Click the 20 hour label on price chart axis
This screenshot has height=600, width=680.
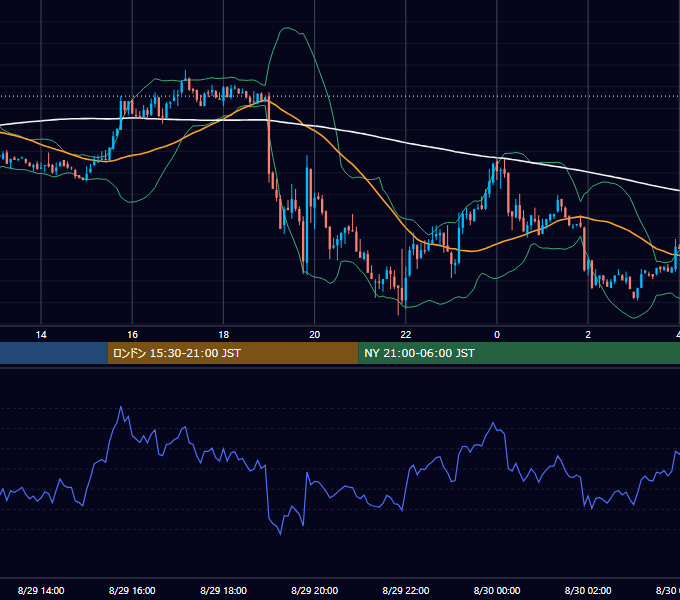coord(314,335)
